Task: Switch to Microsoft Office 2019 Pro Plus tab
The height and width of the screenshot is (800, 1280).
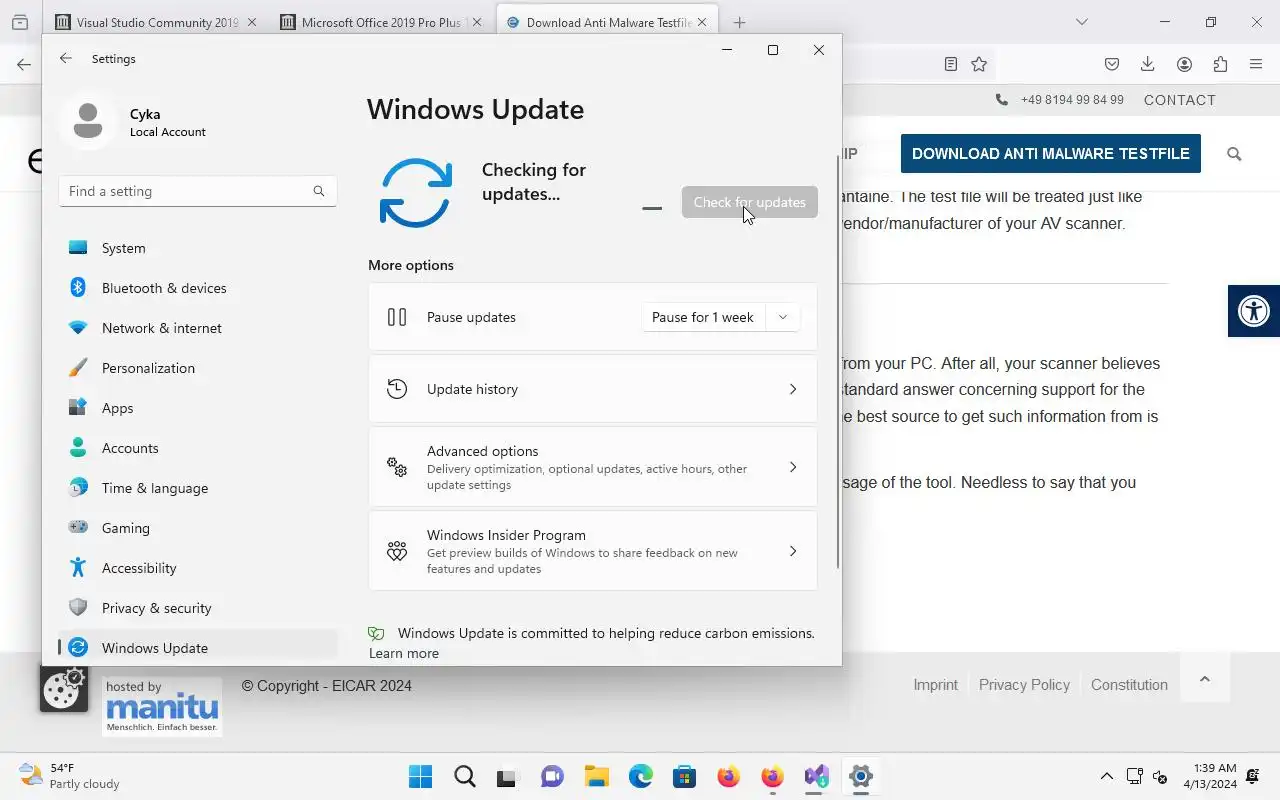Action: (380, 22)
